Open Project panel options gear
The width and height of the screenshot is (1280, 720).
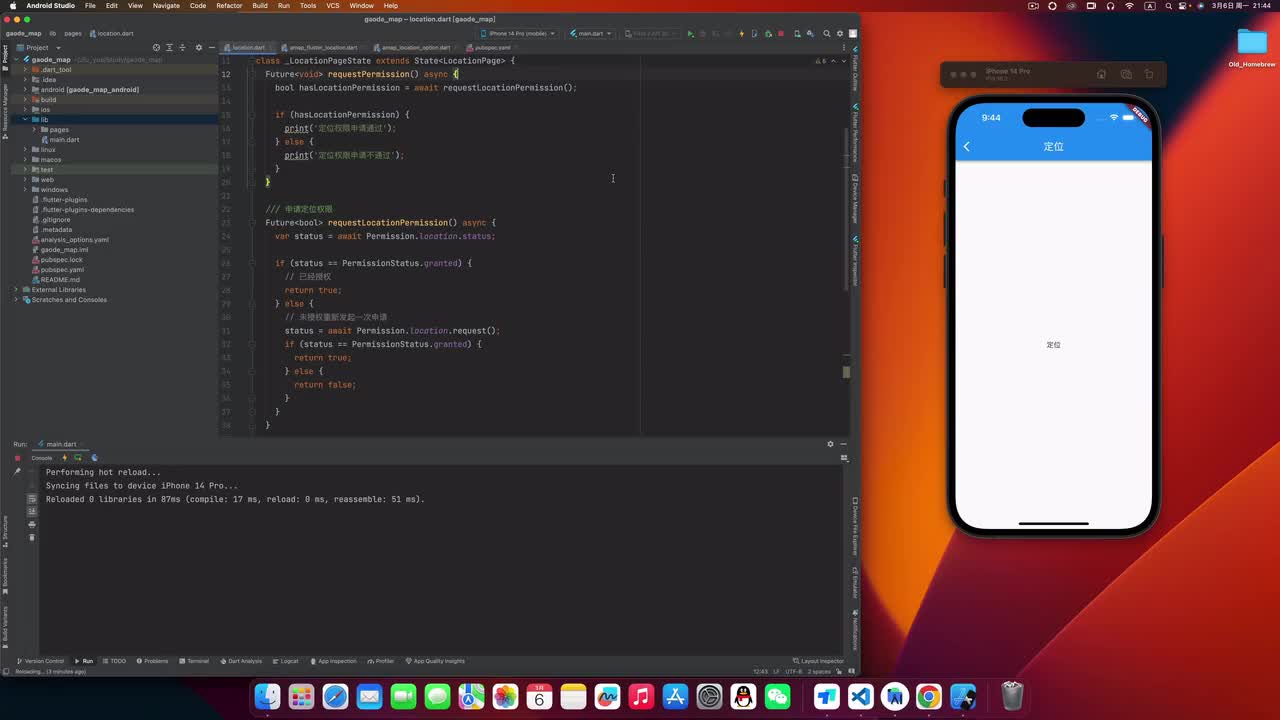tap(198, 47)
